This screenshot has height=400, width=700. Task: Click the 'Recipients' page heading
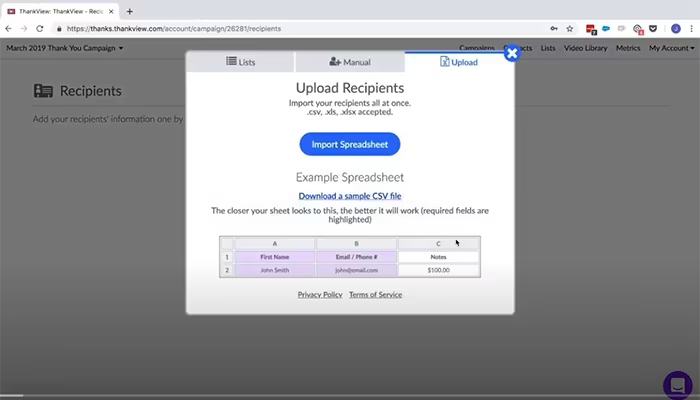(91, 91)
